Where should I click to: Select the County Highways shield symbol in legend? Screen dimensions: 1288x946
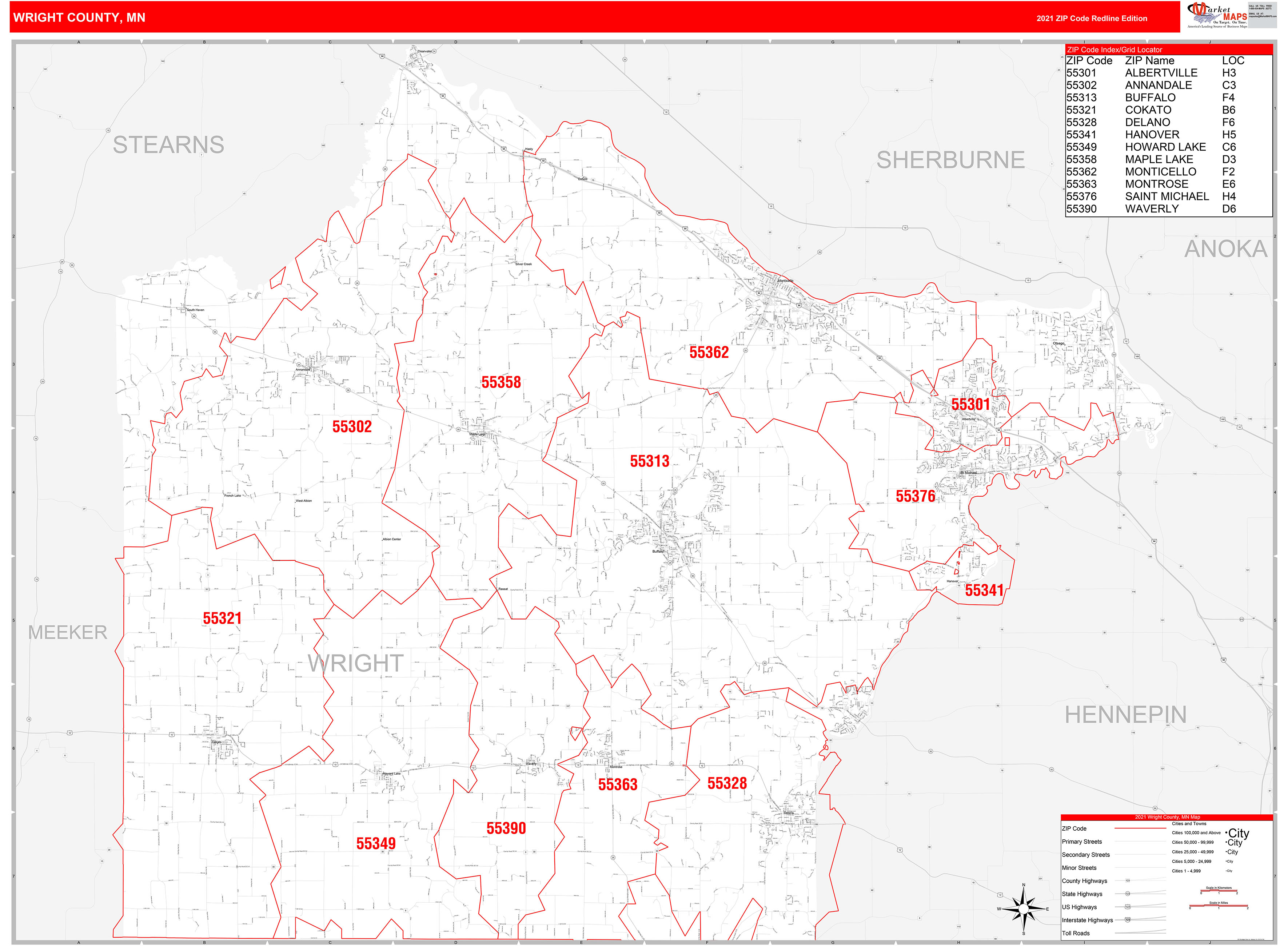pos(1127,881)
